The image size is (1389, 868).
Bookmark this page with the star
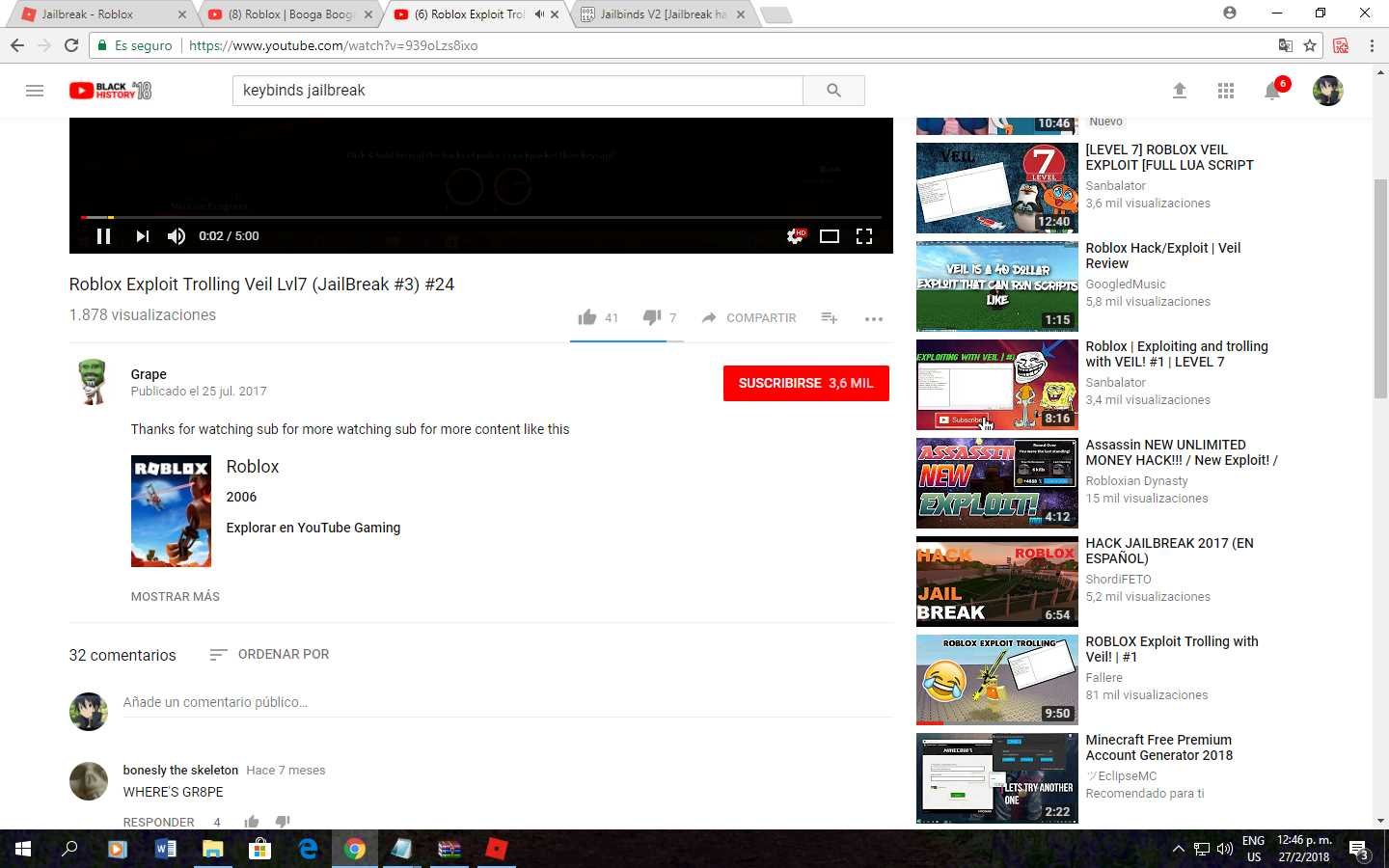[1310, 45]
